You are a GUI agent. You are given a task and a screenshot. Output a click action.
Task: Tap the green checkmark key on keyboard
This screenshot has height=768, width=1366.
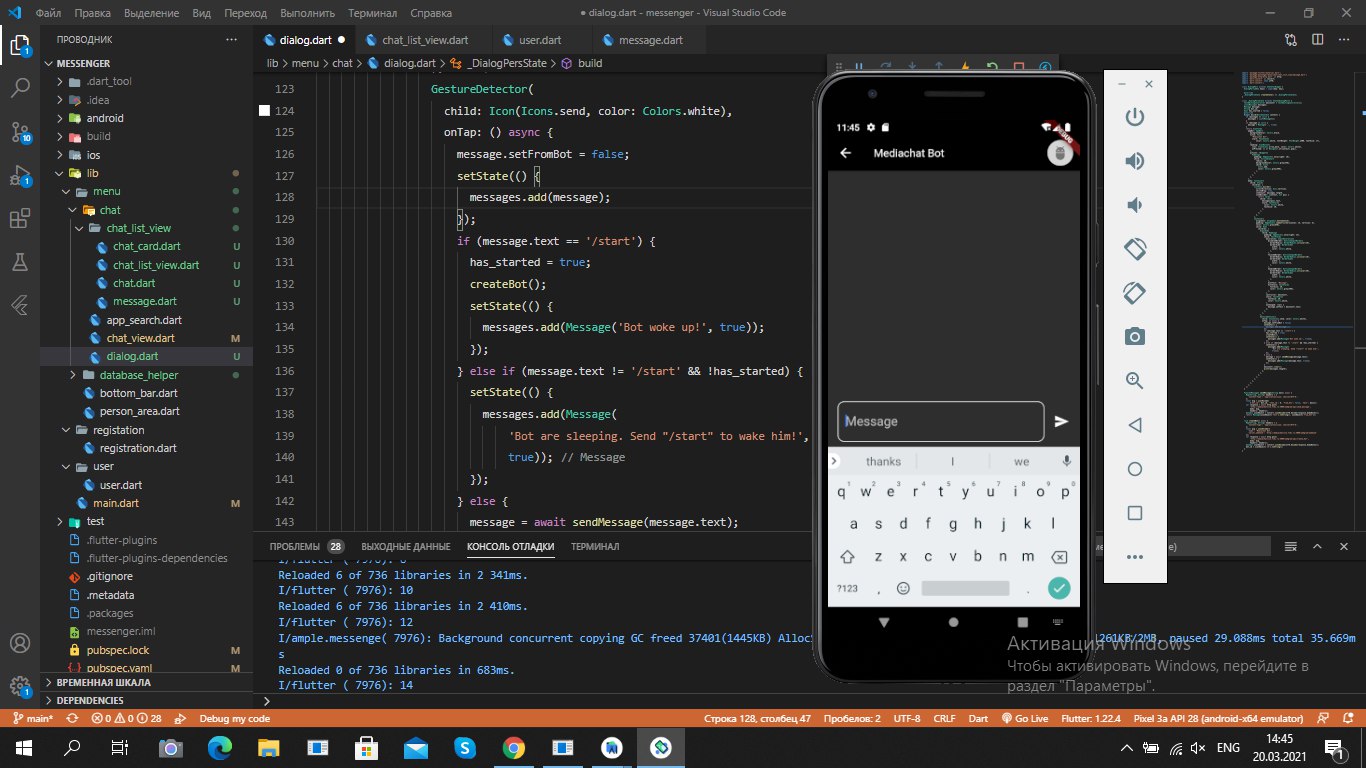click(x=1059, y=588)
